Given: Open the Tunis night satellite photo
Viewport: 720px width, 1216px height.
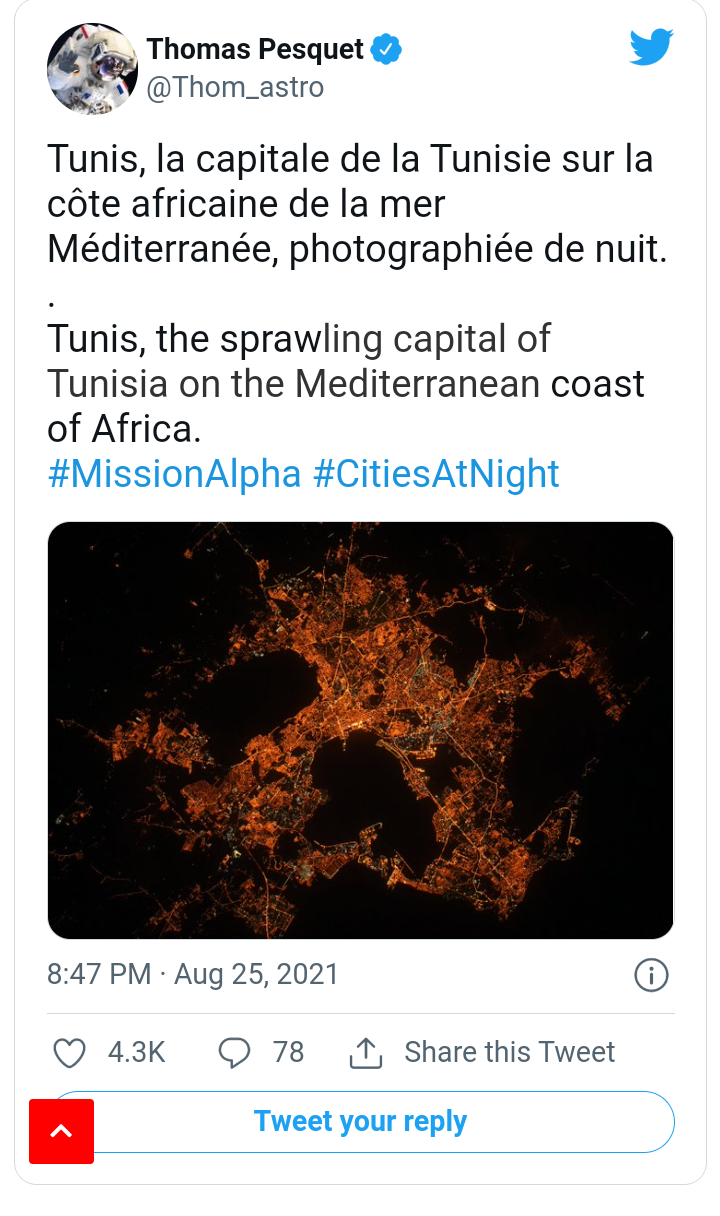Looking at the screenshot, I should click(360, 730).
